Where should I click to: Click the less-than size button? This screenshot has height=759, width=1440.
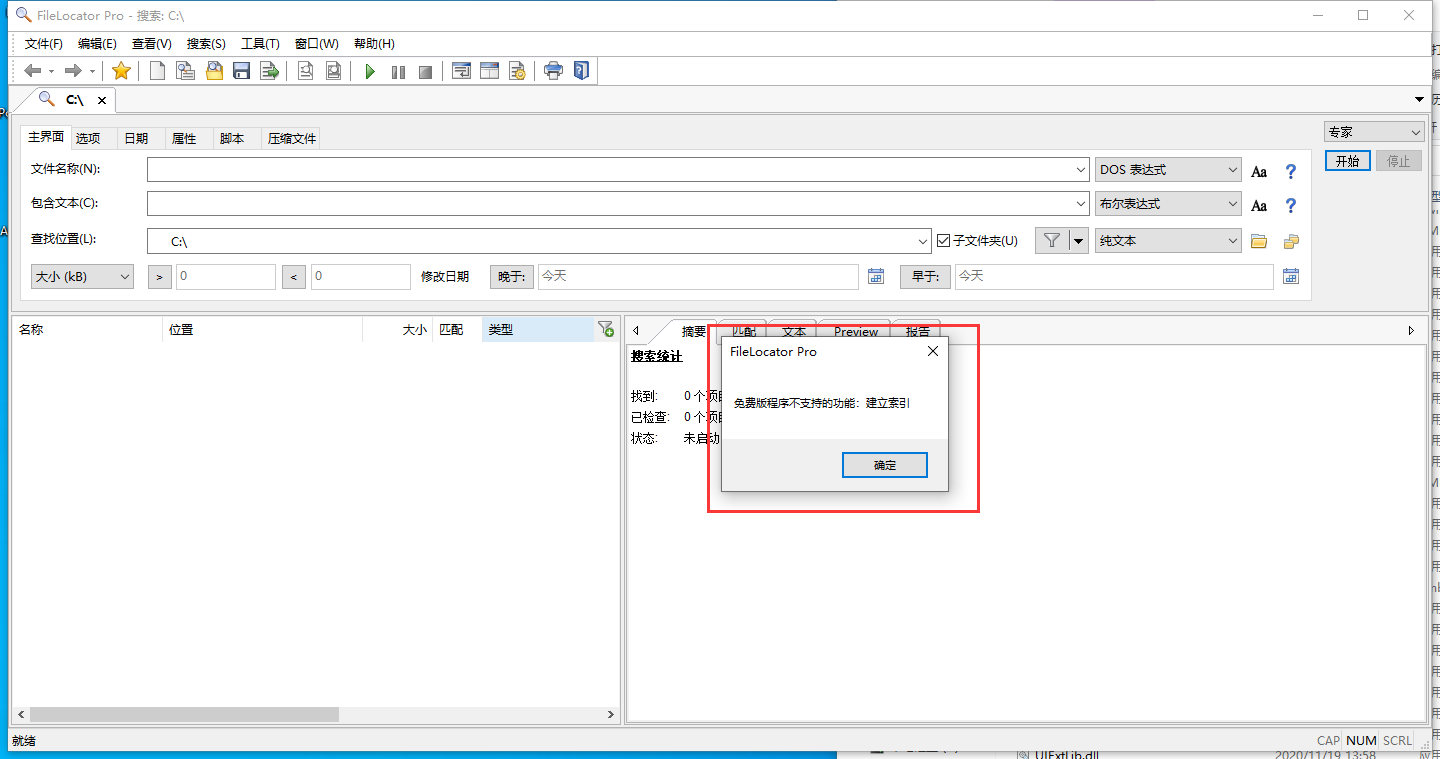coord(294,277)
